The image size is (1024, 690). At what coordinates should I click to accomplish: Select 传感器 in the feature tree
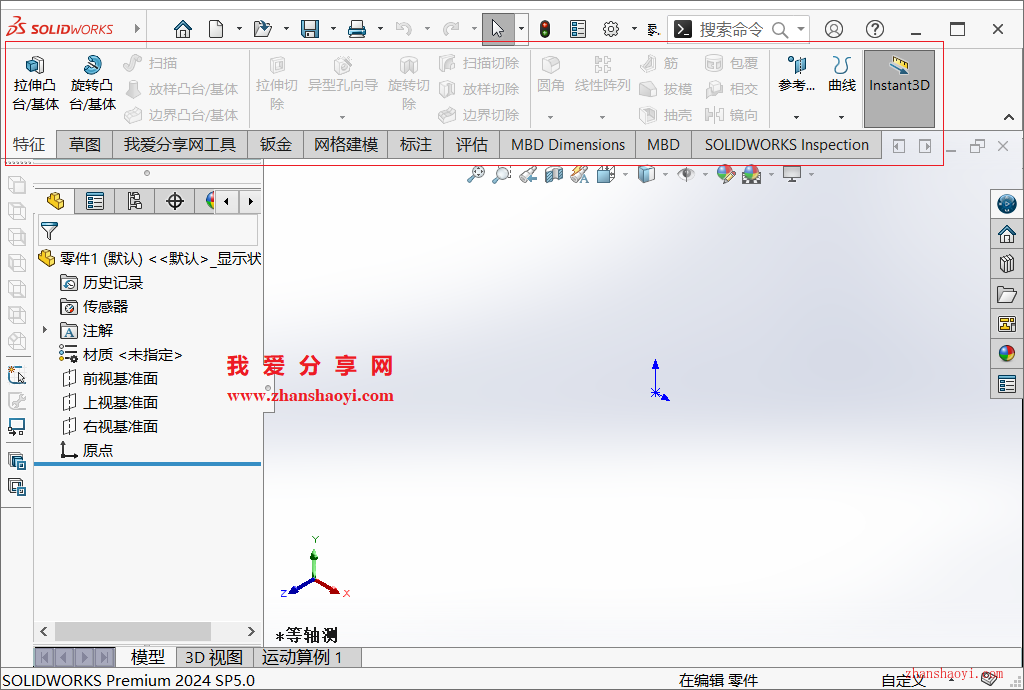tap(94, 306)
